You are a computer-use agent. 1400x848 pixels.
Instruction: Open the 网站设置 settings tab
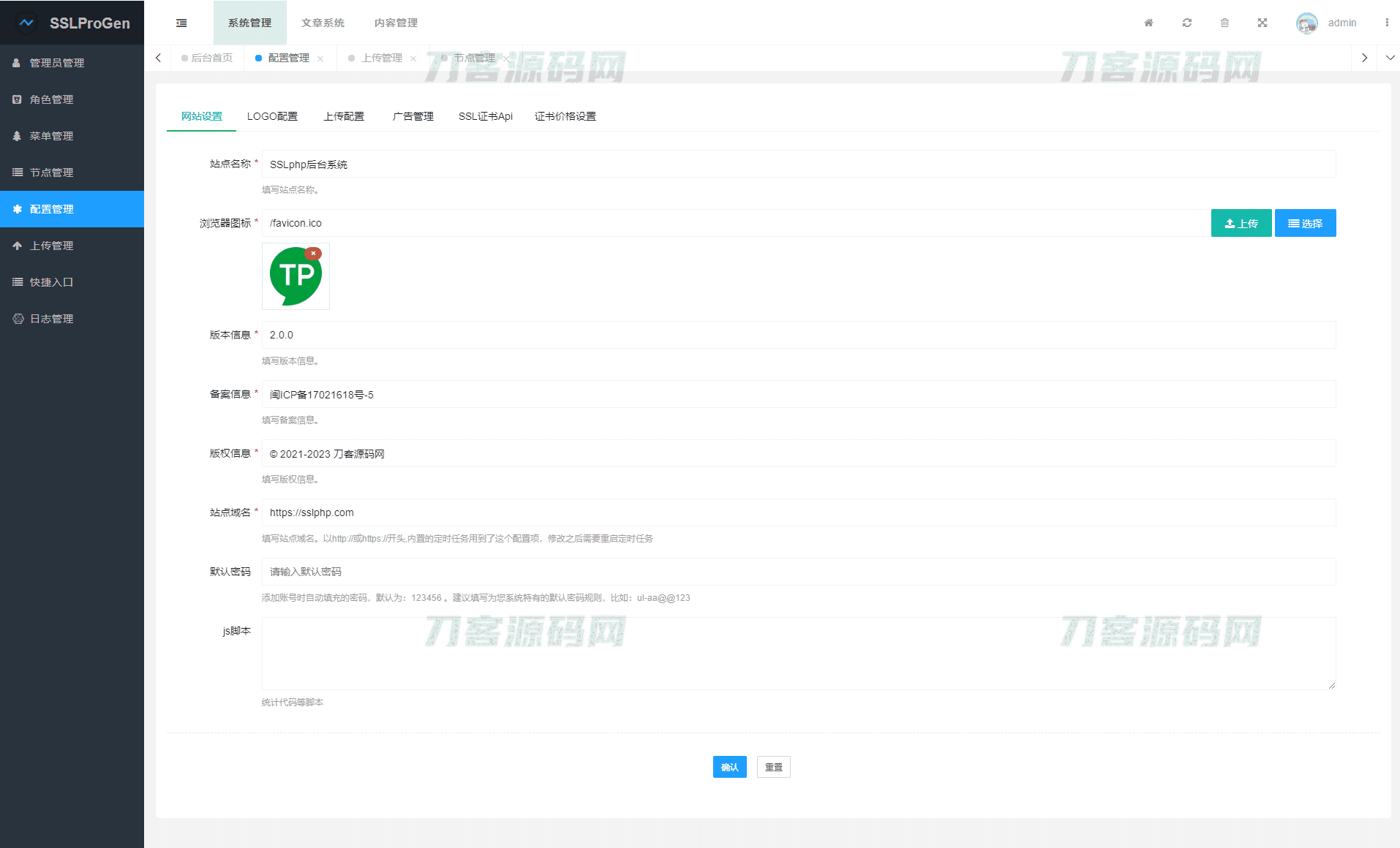[x=202, y=116]
